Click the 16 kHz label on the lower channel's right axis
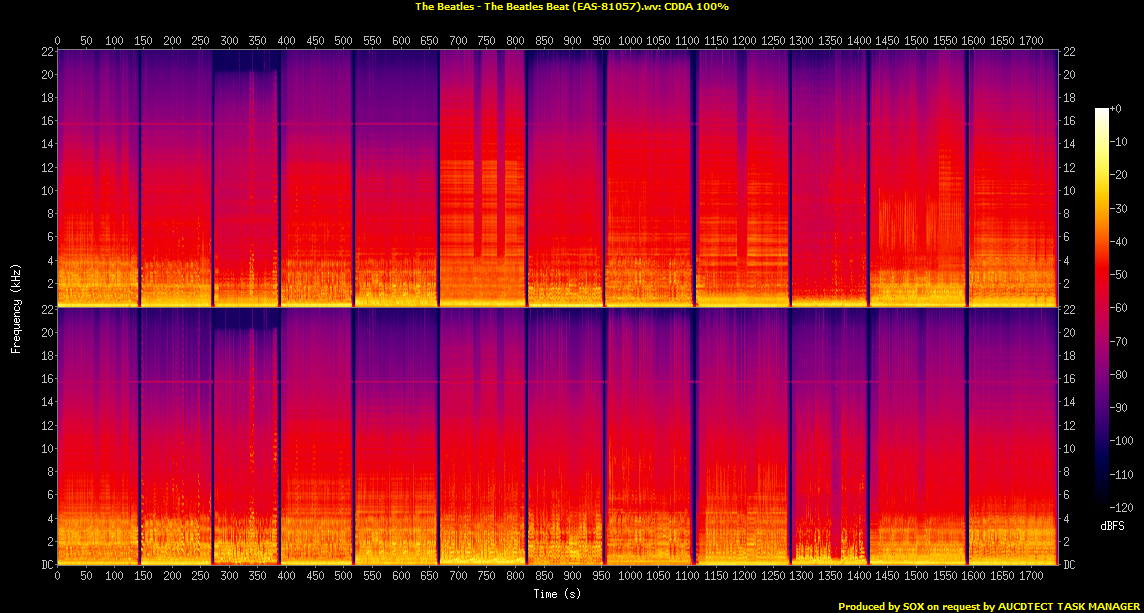Viewport: 1144px width, 613px height. coord(1068,379)
